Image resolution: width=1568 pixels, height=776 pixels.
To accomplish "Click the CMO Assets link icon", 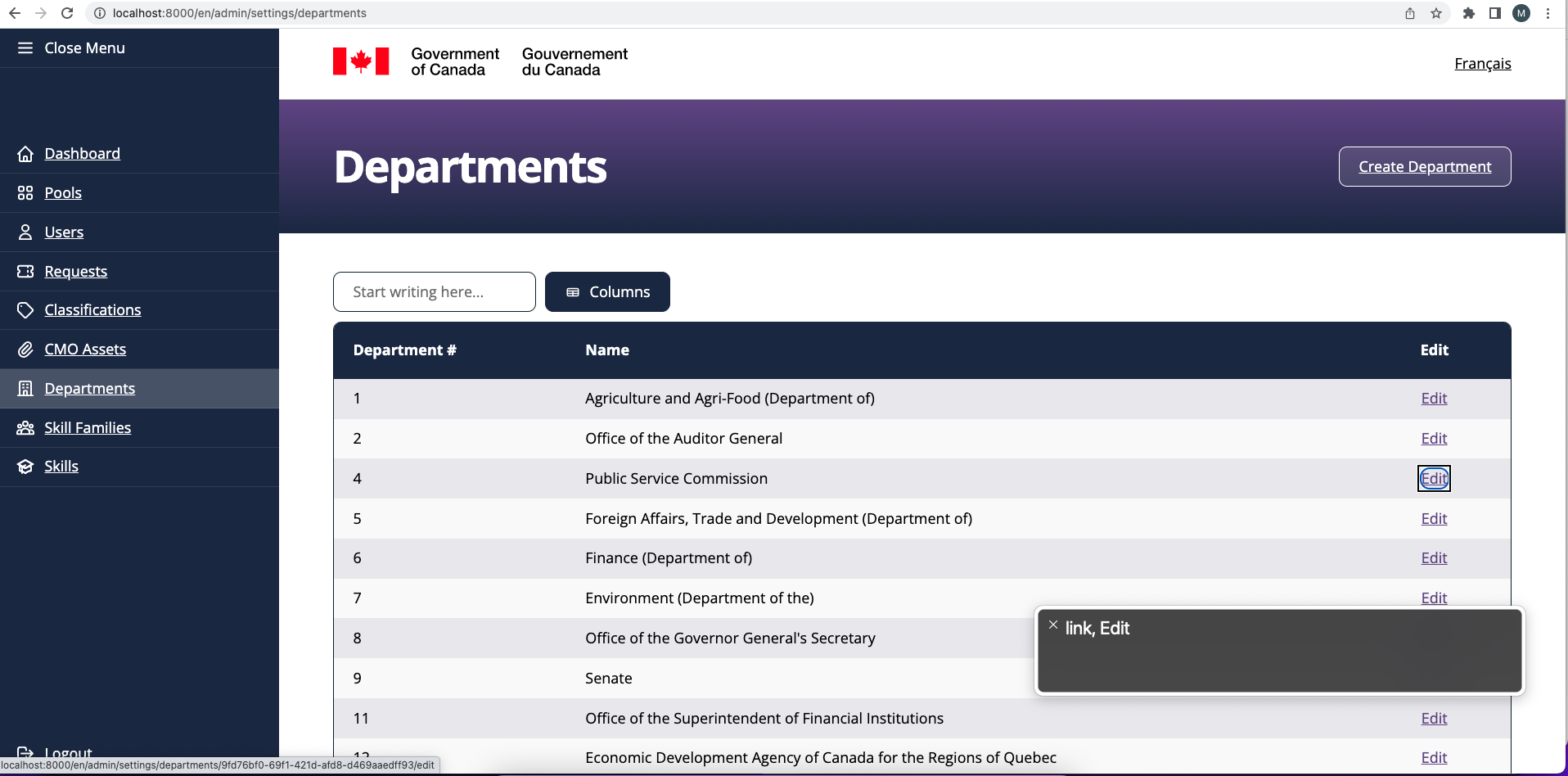I will tap(25, 349).
